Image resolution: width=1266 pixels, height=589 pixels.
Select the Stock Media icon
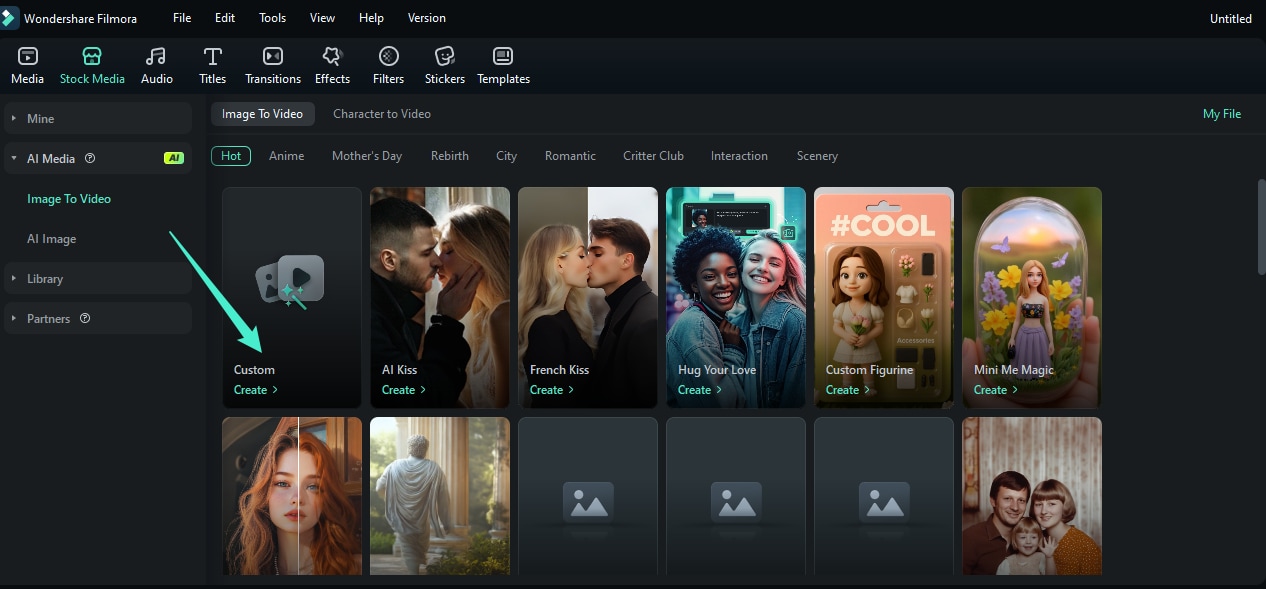(92, 57)
